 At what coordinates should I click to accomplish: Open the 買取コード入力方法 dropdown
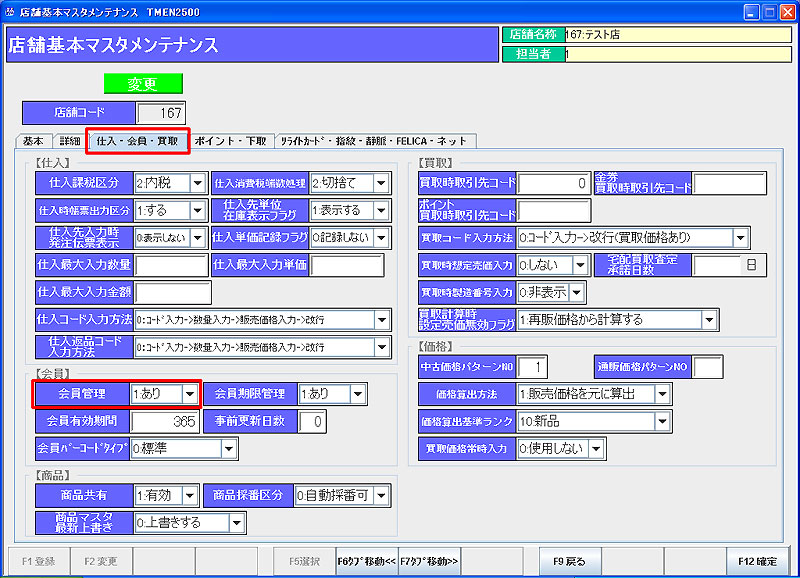coord(740,238)
